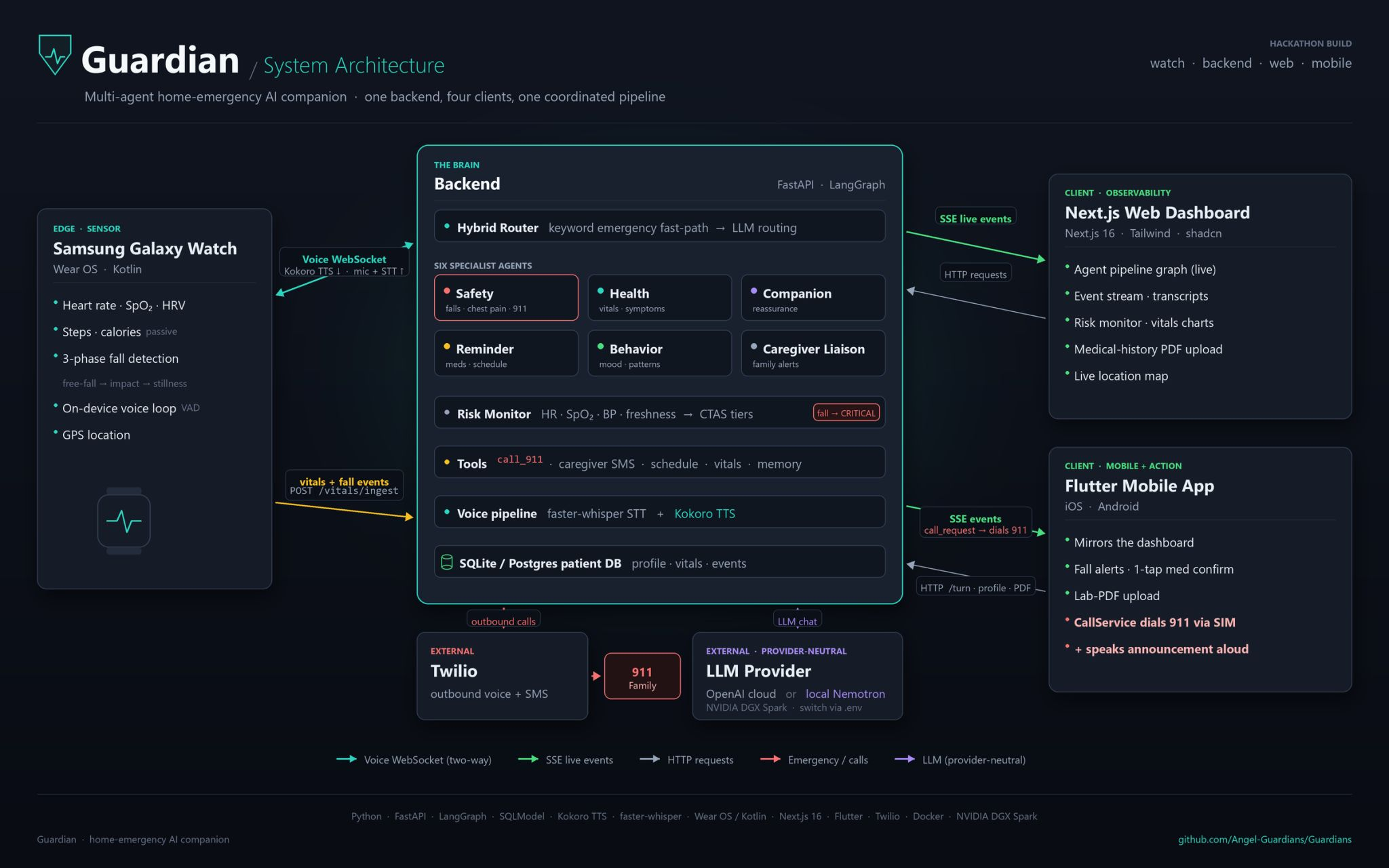The image size is (1389, 868).
Task: Click the call_911 tool tag
Action: click(x=520, y=460)
